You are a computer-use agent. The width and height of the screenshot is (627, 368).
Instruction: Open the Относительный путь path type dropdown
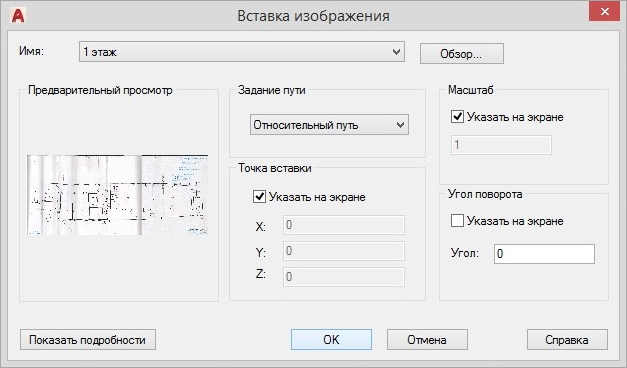(x=329, y=125)
